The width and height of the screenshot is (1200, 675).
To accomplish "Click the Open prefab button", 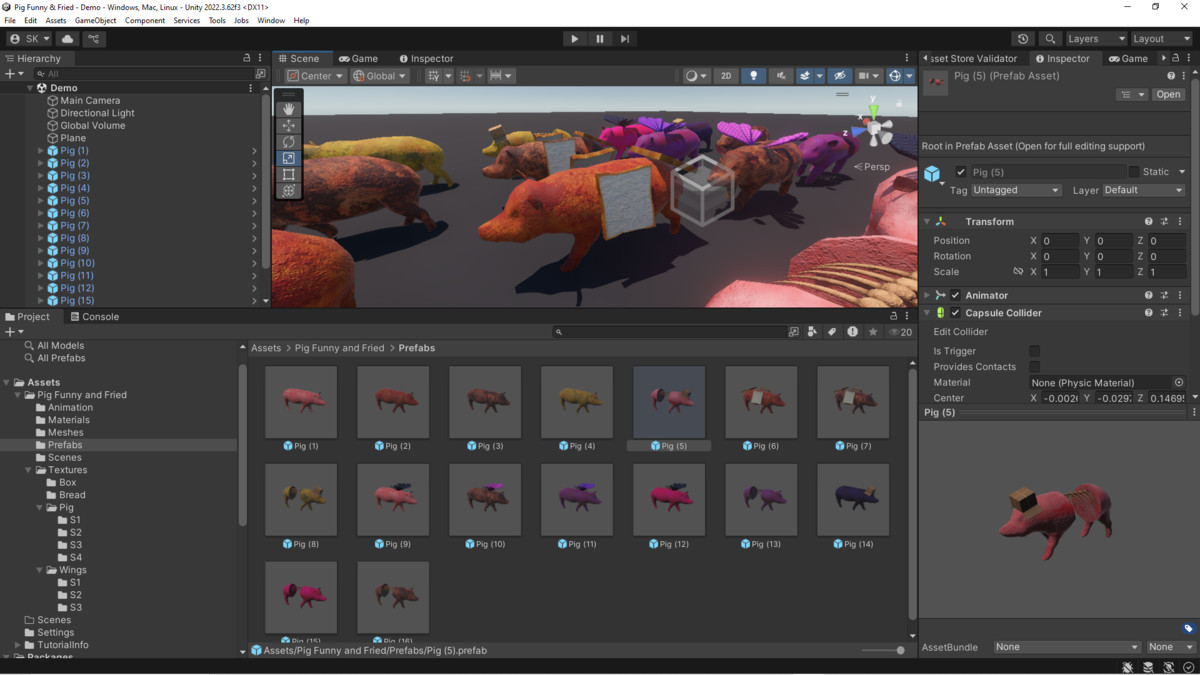I will point(1168,94).
